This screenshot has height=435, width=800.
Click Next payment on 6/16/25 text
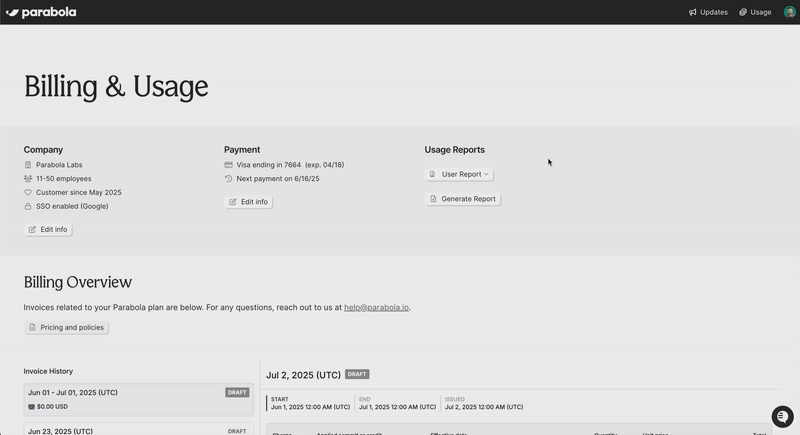coord(278,178)
